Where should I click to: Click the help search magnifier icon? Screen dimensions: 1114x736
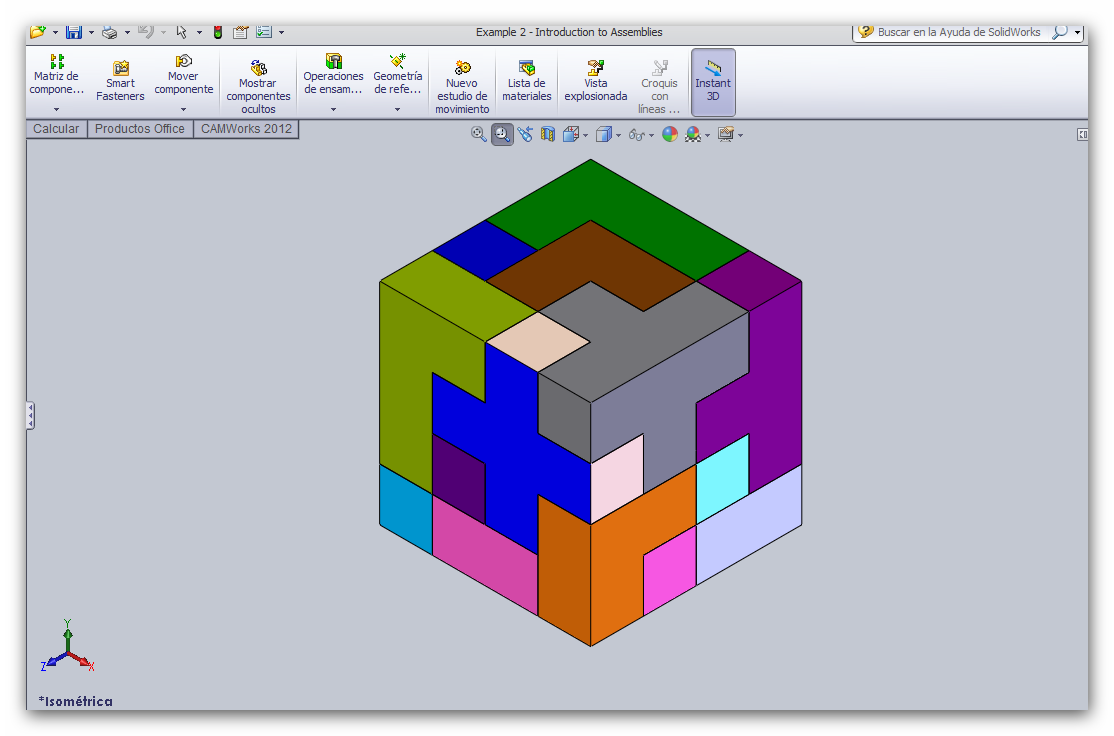pos(1059,32)
